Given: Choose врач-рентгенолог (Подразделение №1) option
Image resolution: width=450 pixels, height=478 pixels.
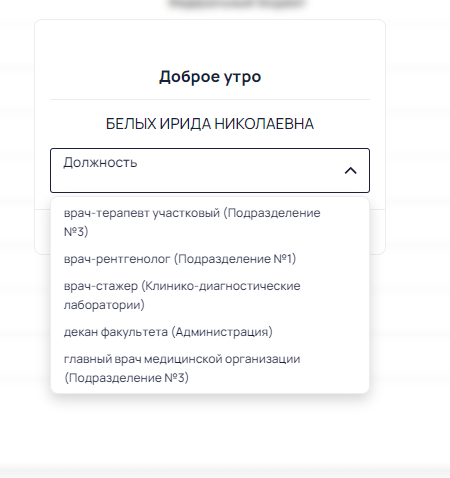Looking at the screenshot, I should pos(210,259).
